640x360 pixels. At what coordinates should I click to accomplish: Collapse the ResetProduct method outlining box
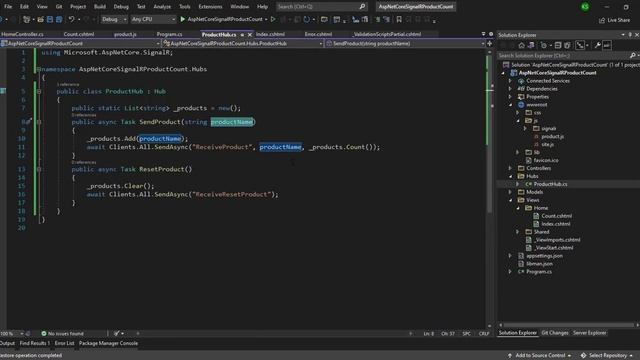point(39,169)
